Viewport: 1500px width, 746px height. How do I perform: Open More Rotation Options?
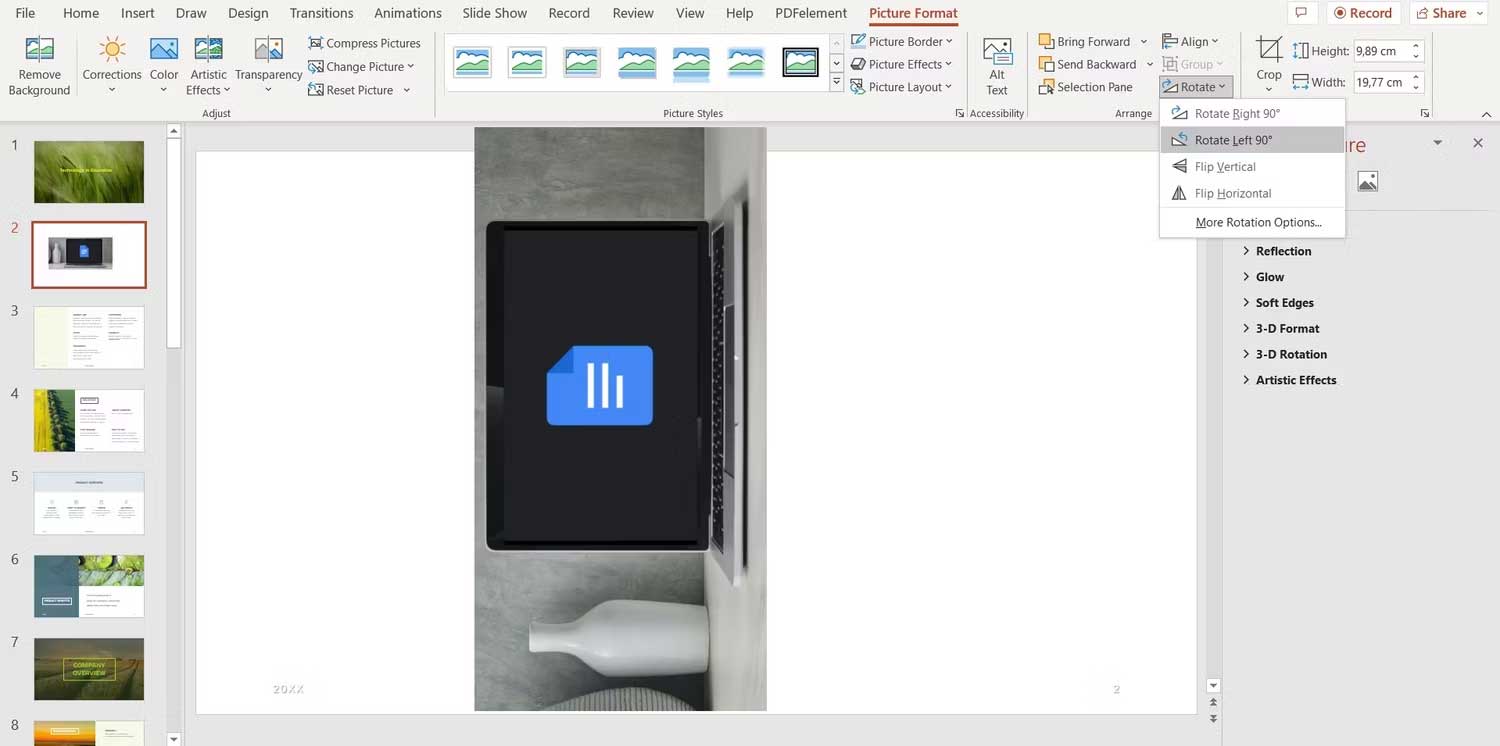[x=1258, y=222]
